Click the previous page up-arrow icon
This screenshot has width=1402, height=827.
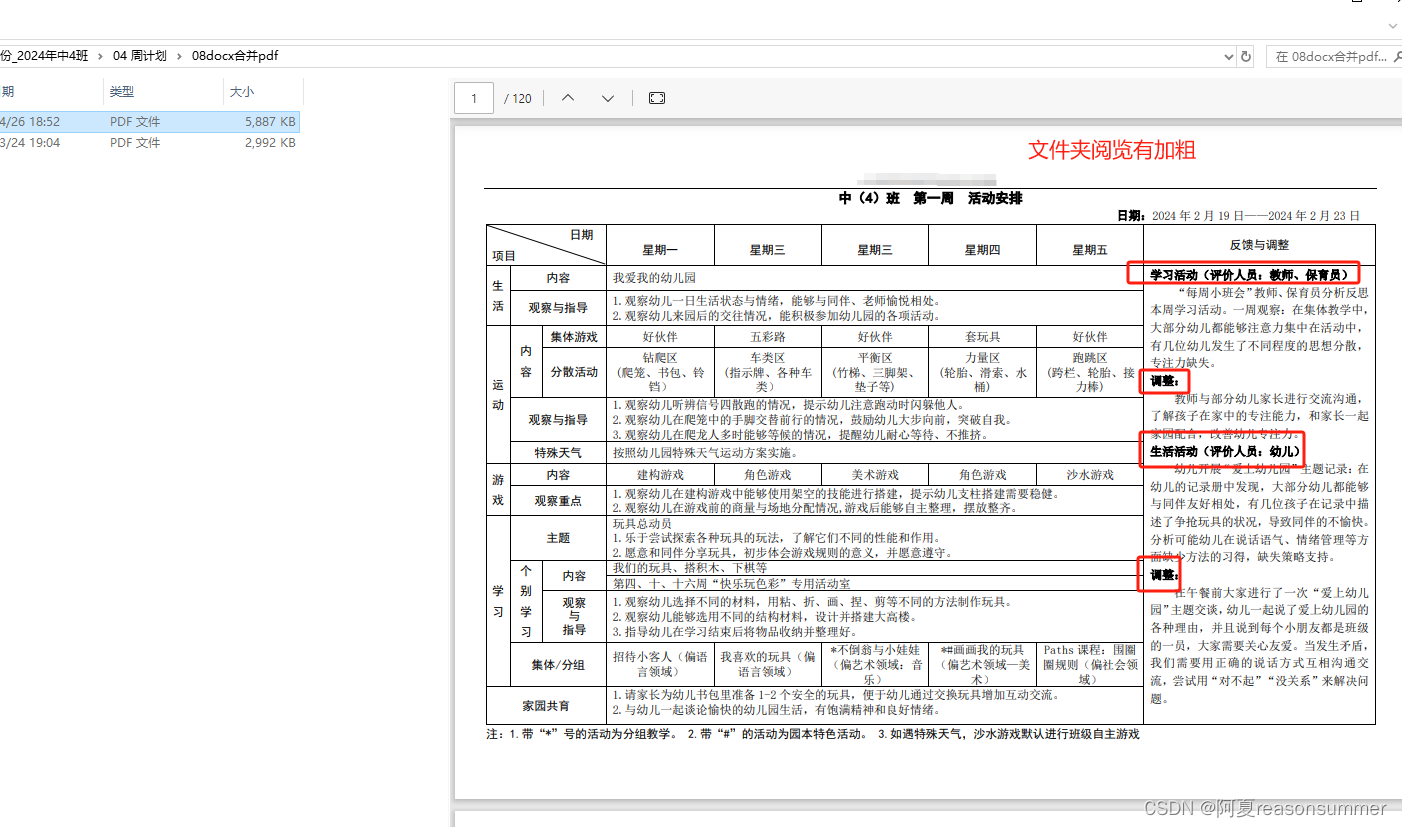pyautogui.click(x=567, y=97)
